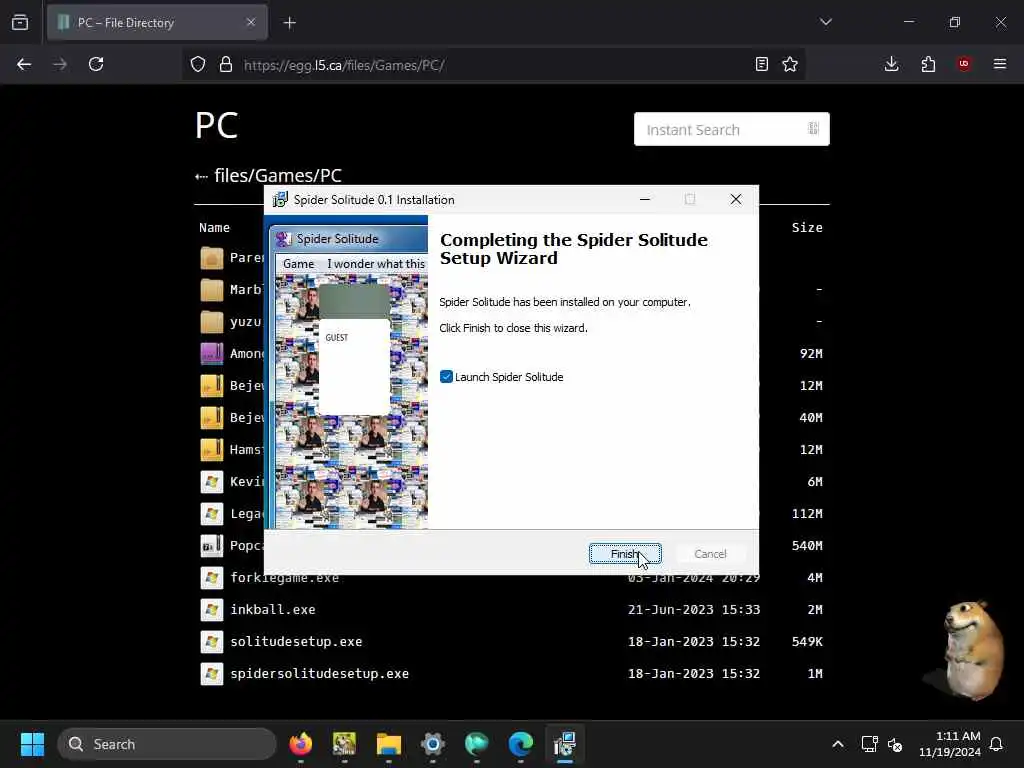Open the Windows Start menu

tap(32, 744)
